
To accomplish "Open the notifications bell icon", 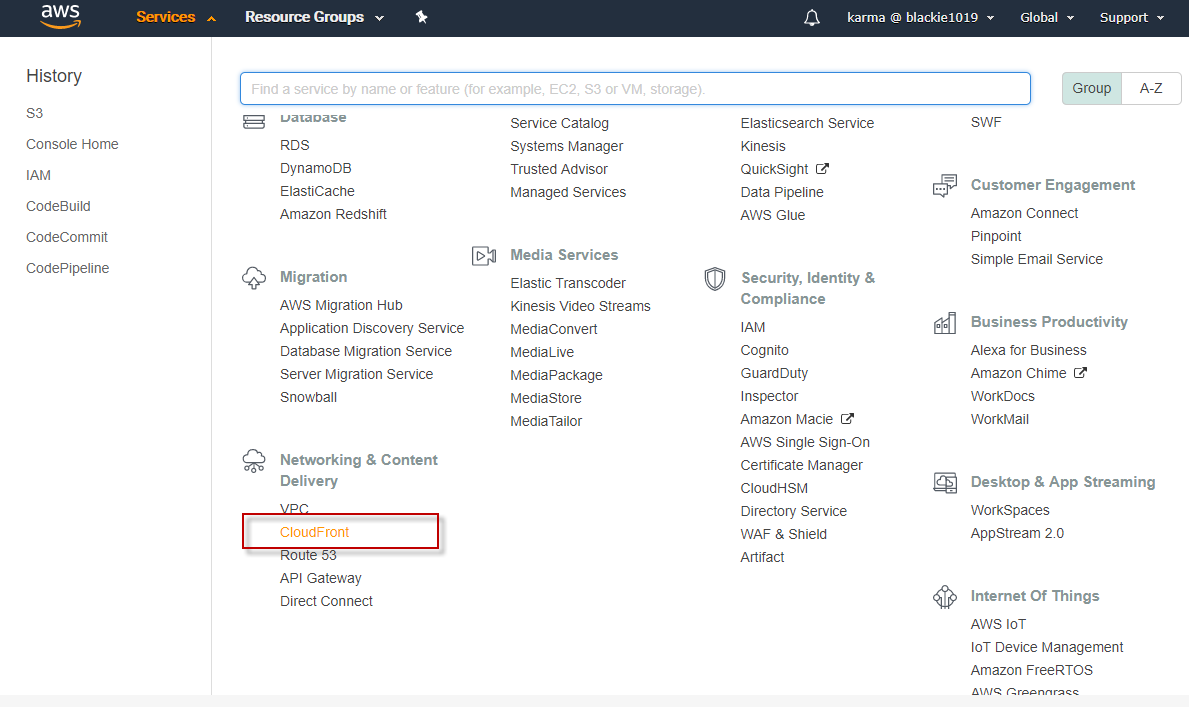I will tap(812, 18).
